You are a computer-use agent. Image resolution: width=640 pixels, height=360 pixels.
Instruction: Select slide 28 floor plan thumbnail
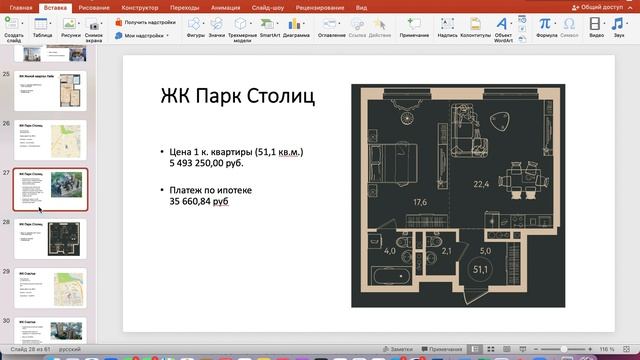[x=50, y=239]
